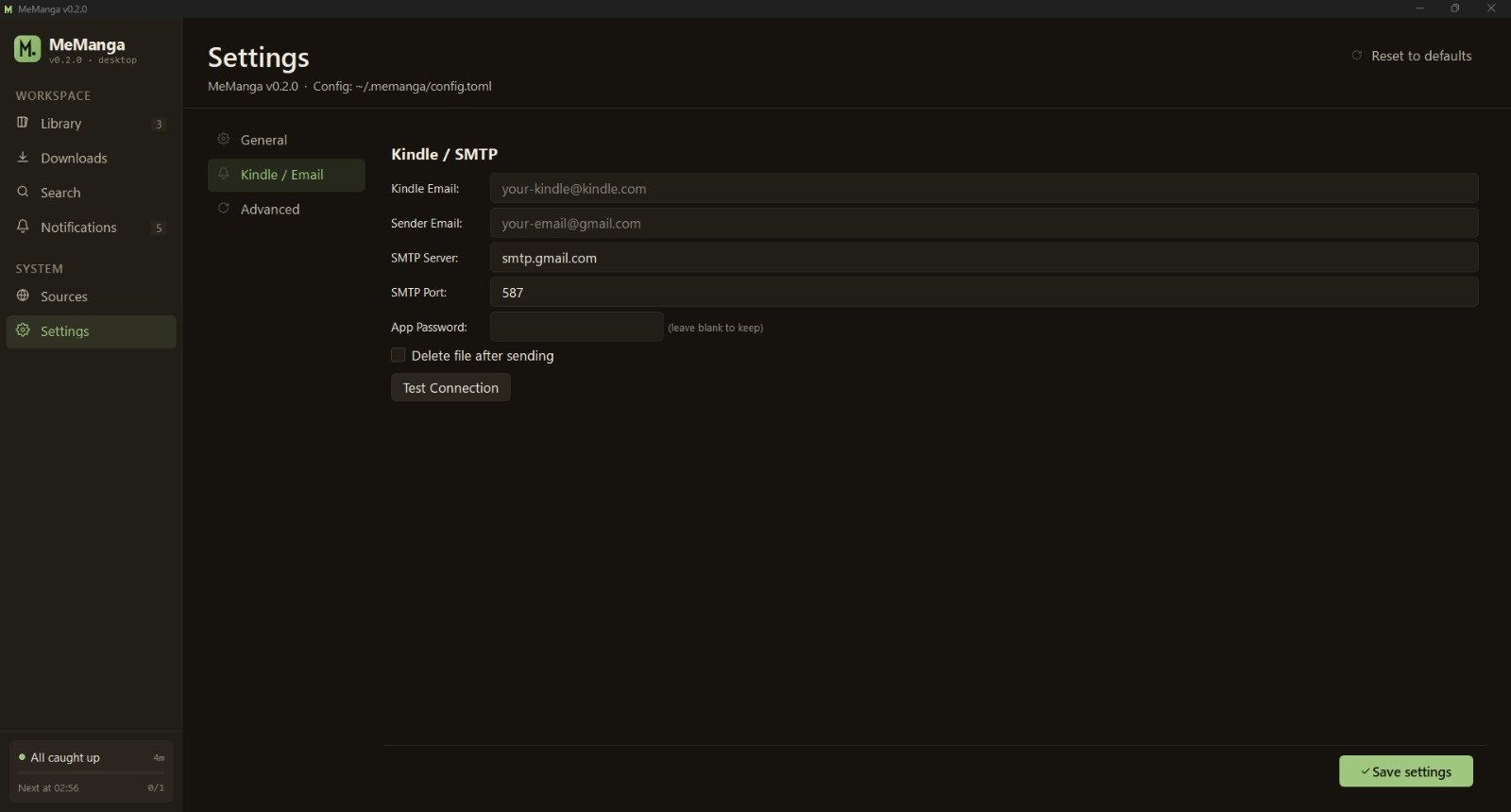Enable Delete file after sending checkbox

point(399,355)
